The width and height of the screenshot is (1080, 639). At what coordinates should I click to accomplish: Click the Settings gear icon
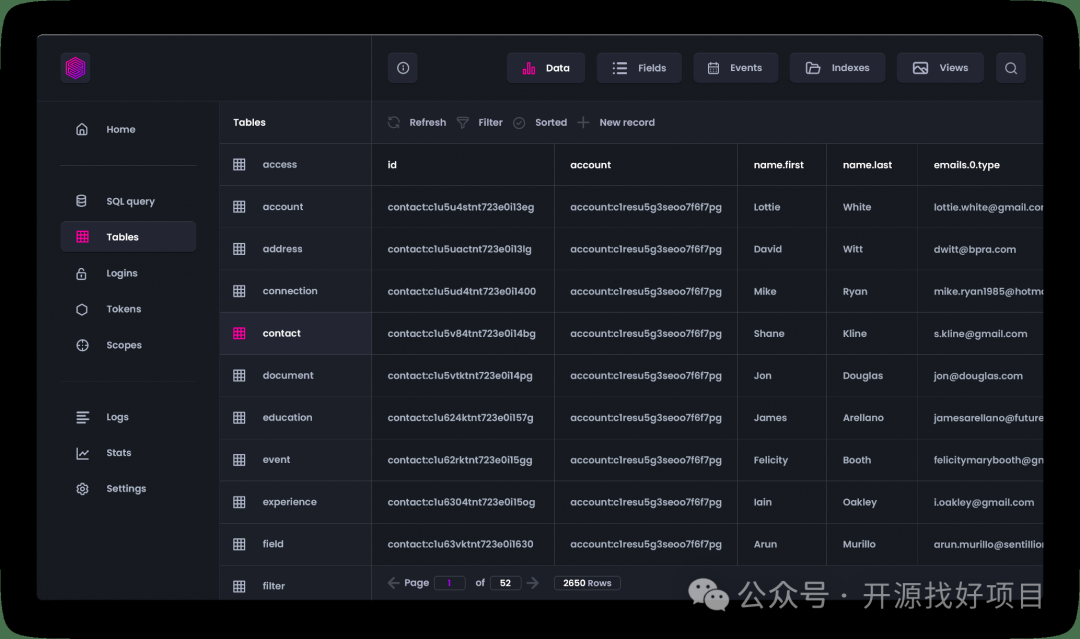82,488
